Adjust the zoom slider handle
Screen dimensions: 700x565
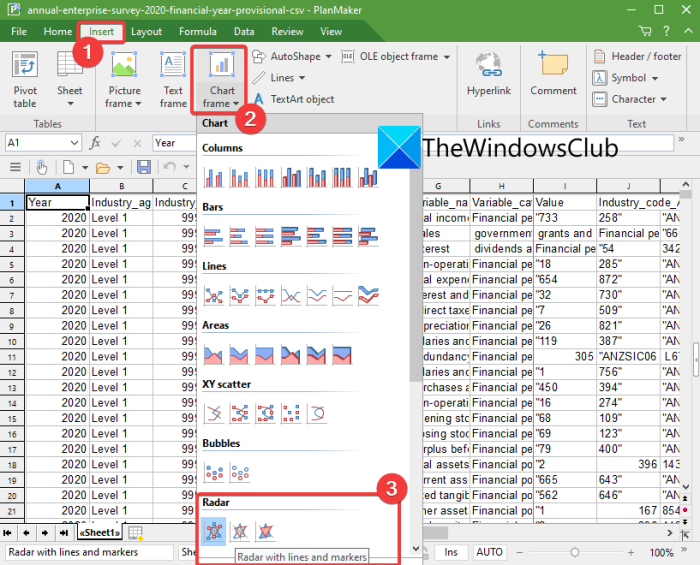pyautogui.click(x=575, y=553)
